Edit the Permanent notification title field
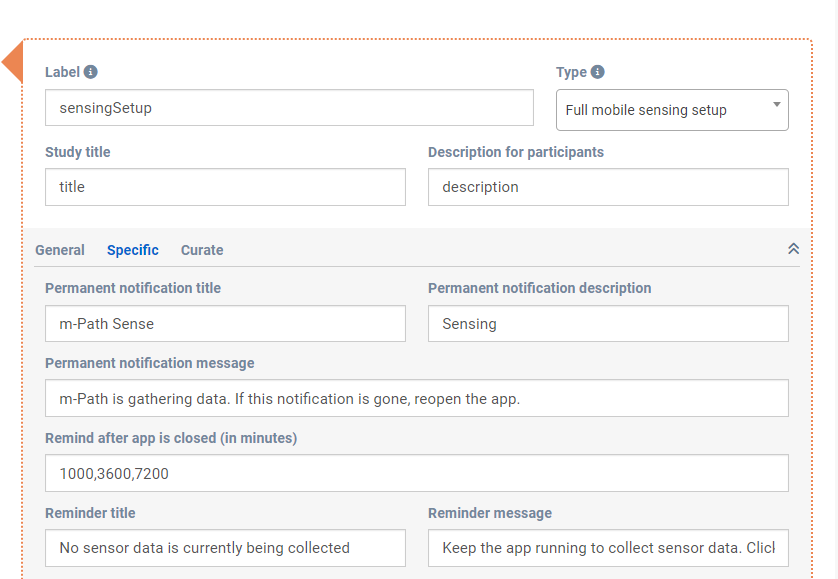Image resolution: width=838 pixels, height=579 pixels. click(x=225, y=324)
